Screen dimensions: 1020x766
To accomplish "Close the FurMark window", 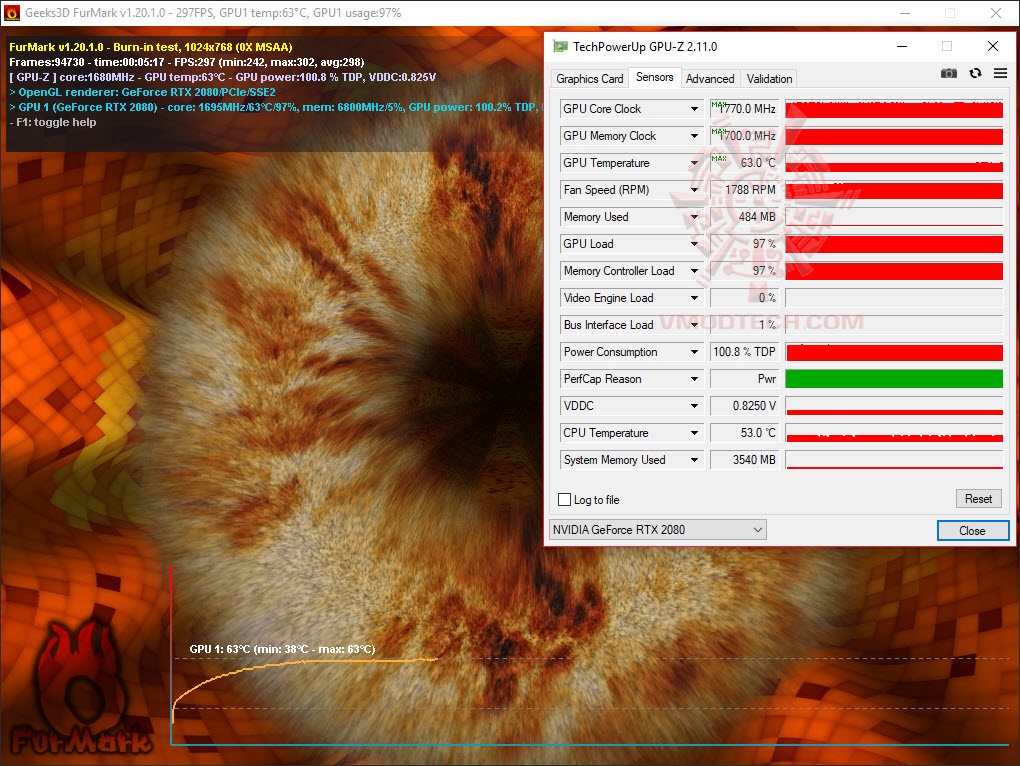I will (996, 12).
